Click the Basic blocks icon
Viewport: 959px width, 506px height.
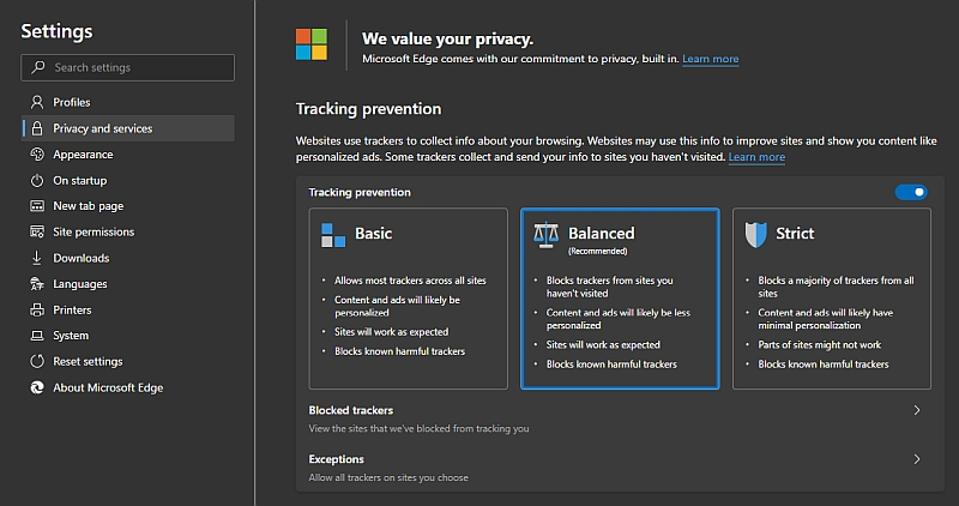click(x=333, y=236)
